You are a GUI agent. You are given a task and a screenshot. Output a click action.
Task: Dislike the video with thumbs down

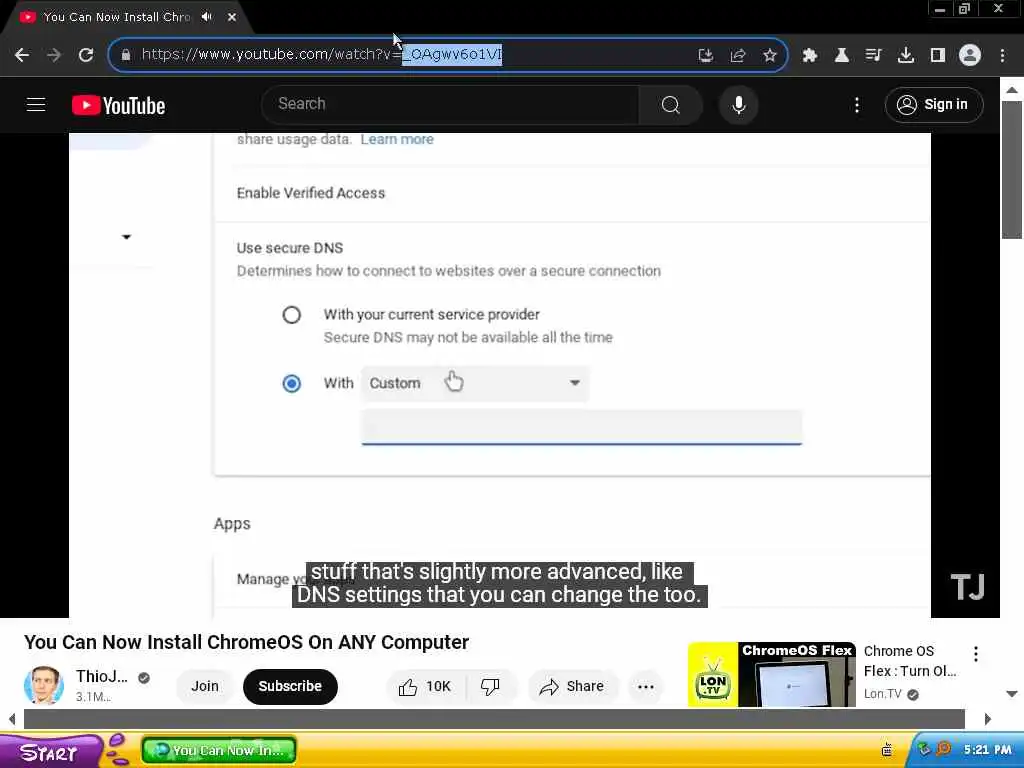pyautogui.click(x=490, y=686)
